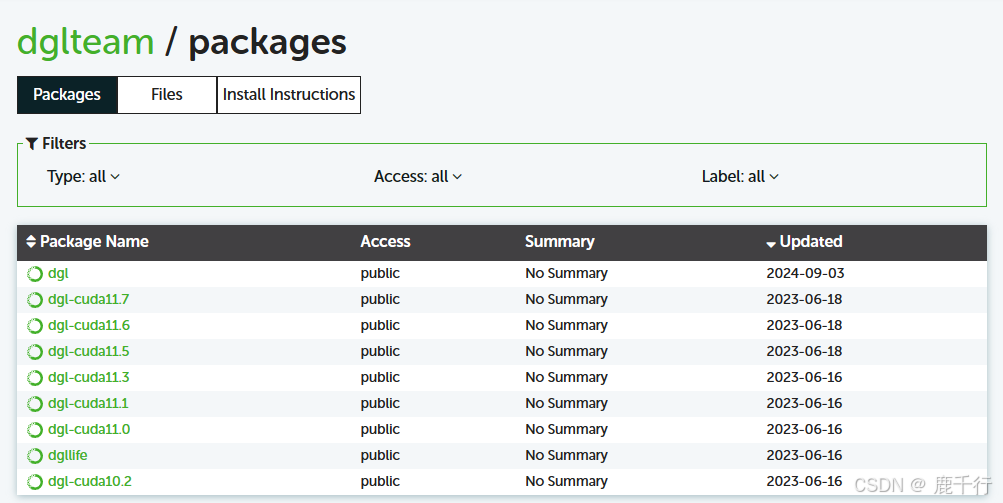This screenshot has height=503, width=1003.
Task: Click the package icon for dgllife
Action: pos(35,456)
